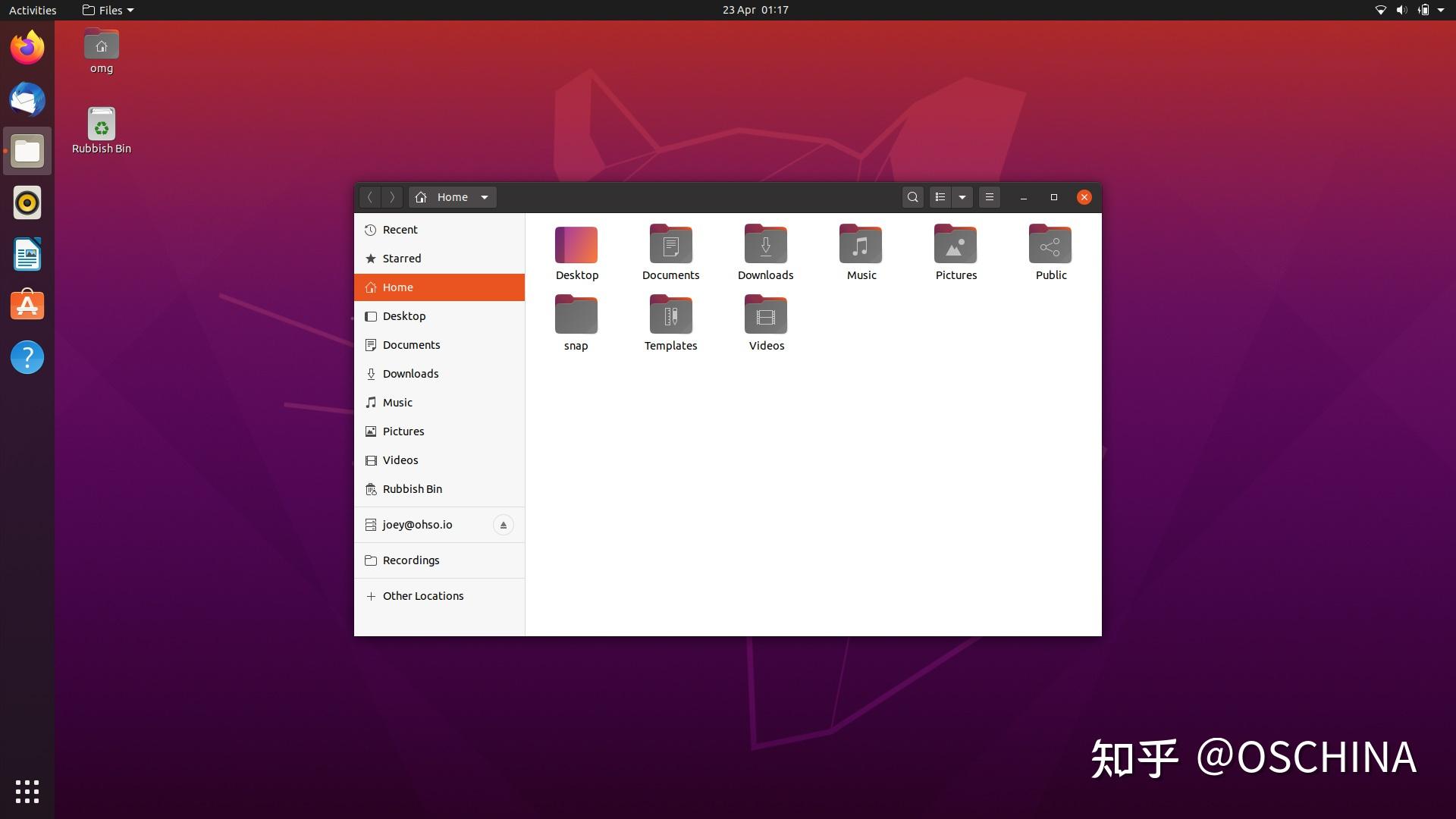Toggle the sidebar Recent view
The image size is (1456, 819).
400,229
